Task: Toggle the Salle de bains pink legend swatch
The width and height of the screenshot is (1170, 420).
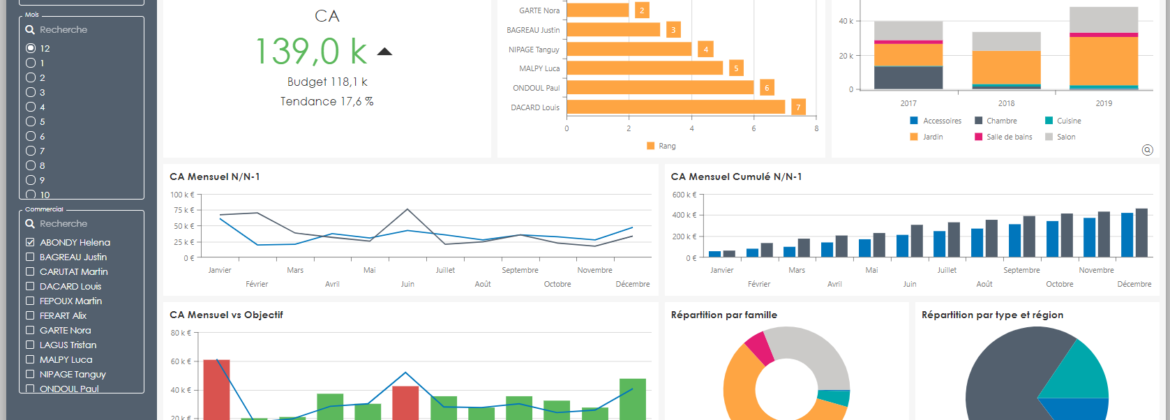Action: pyautogui.click(x=977, y=137)
